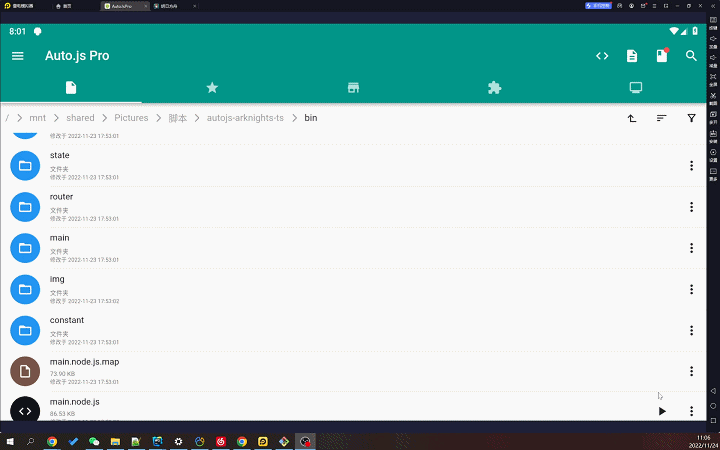Tap the Android home circle button

coord(713,406)
